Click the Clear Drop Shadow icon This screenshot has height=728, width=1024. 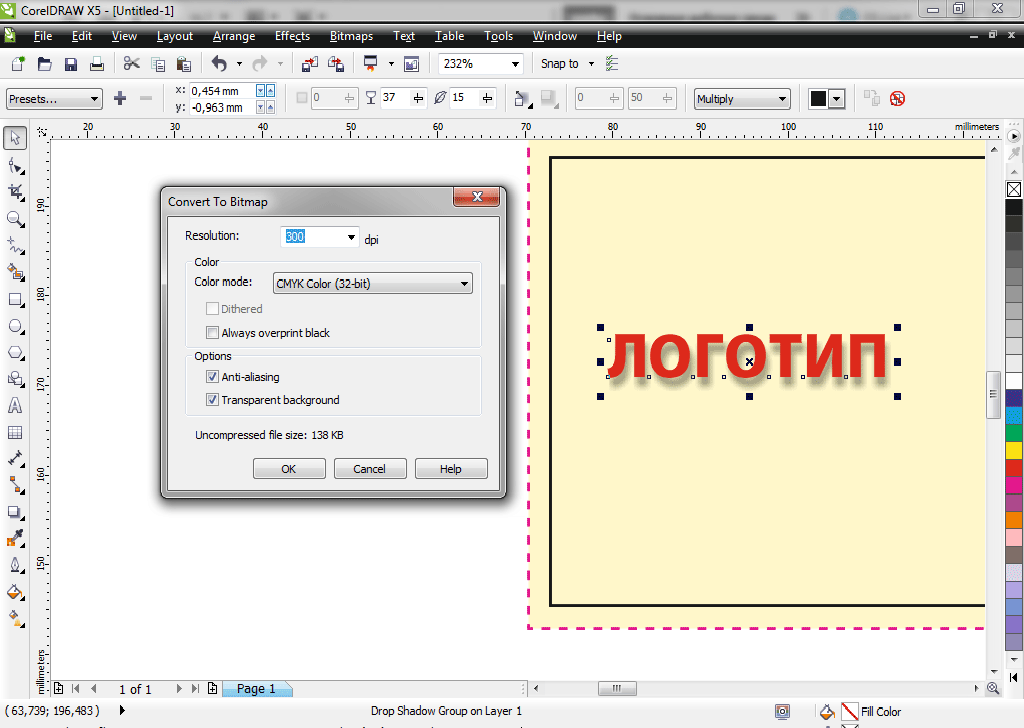897,98
